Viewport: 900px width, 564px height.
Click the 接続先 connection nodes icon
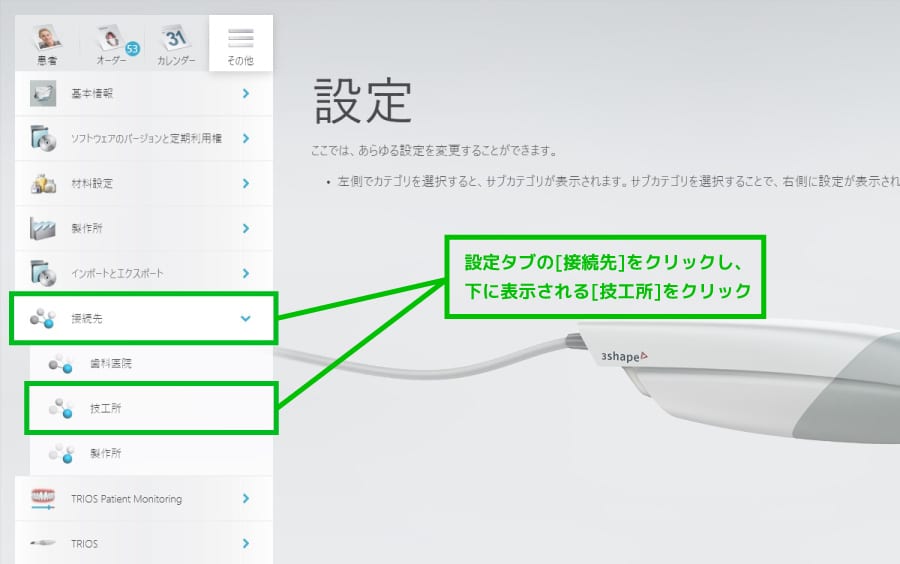43,318
